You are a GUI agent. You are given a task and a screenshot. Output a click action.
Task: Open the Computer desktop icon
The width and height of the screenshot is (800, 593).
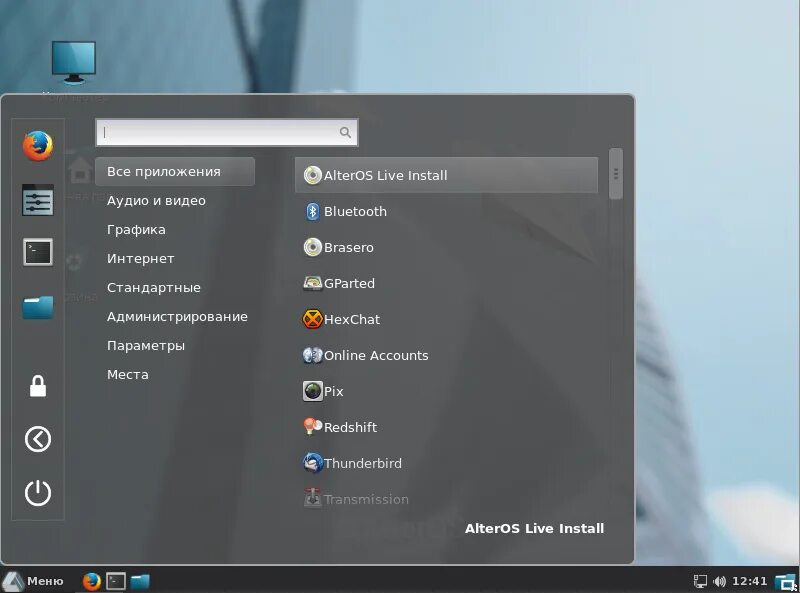click(x=73, y=62)
